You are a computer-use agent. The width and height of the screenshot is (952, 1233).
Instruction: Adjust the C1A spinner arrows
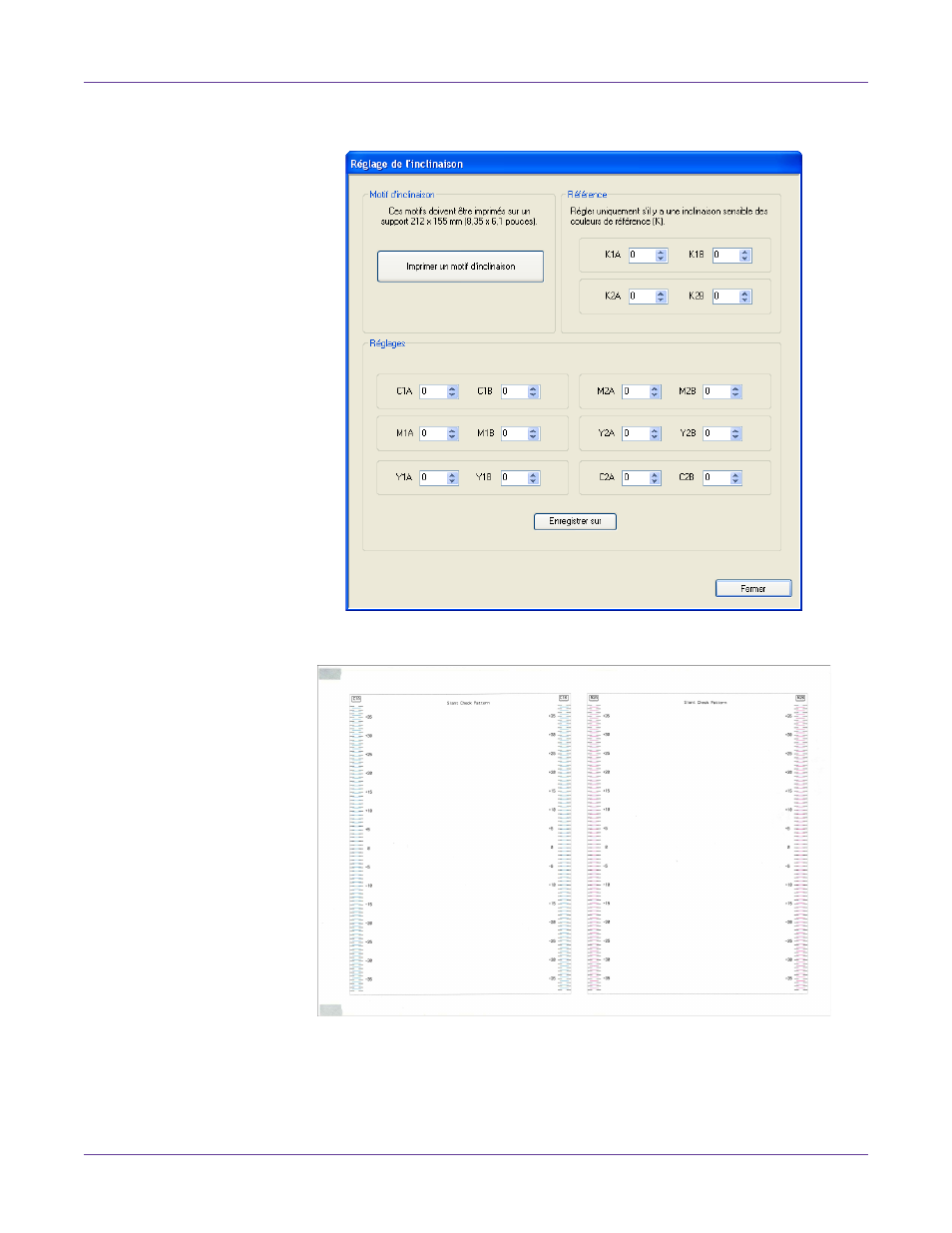(x=452, y=391)
